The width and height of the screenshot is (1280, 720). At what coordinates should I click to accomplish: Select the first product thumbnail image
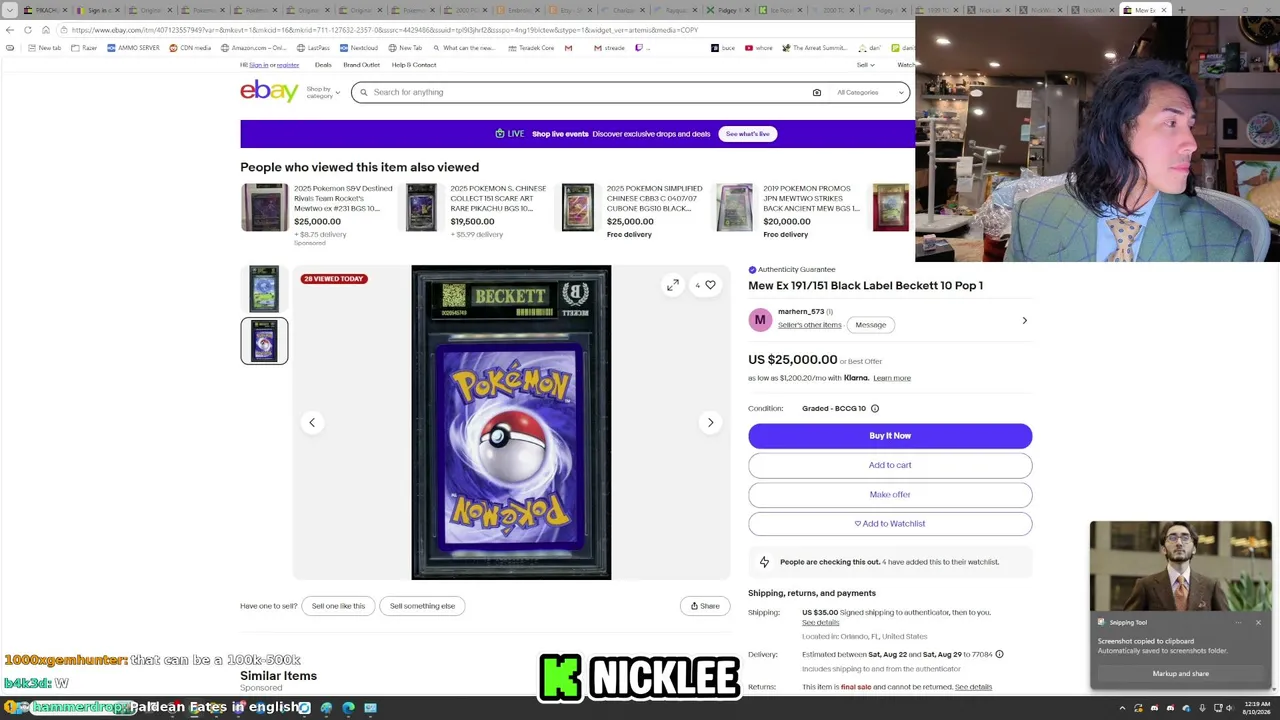coord(264,288)
